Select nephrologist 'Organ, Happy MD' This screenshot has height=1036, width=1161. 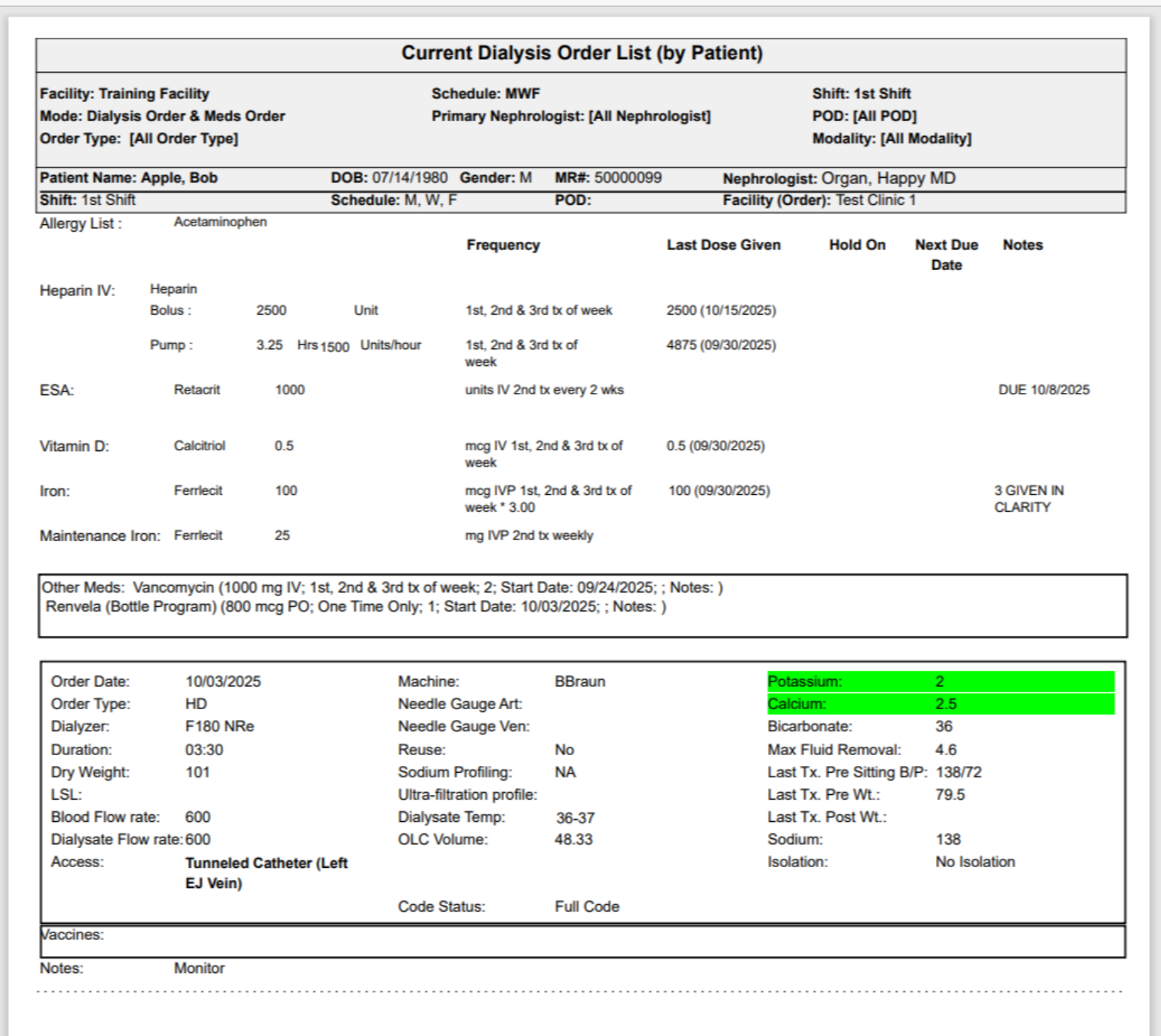[x=888, y=179]
